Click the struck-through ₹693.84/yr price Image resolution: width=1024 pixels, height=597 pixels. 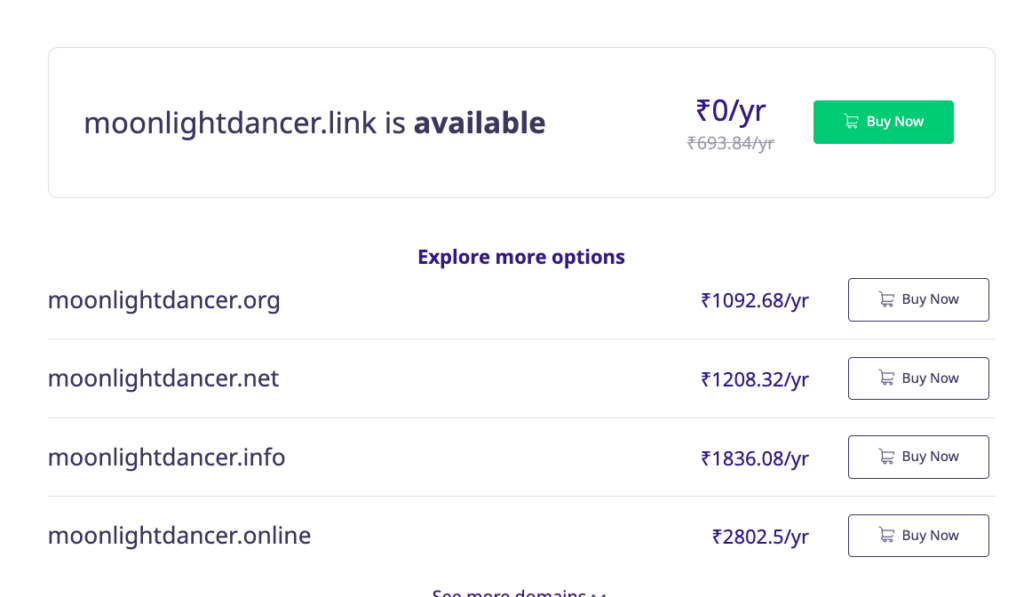731,143
